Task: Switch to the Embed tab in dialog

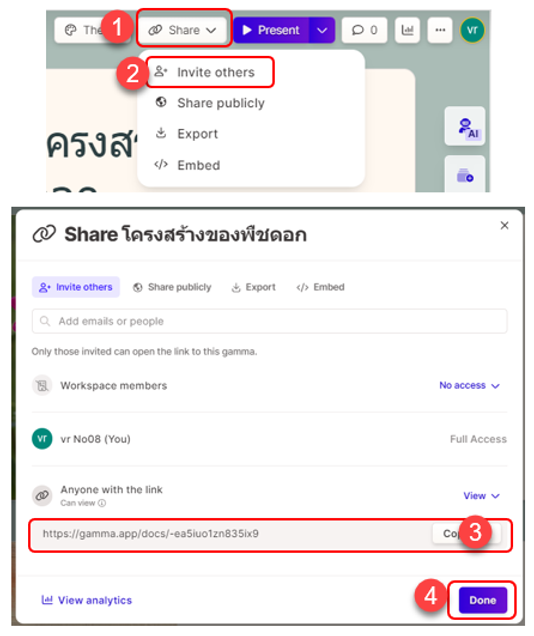Action: coord(320,287)
